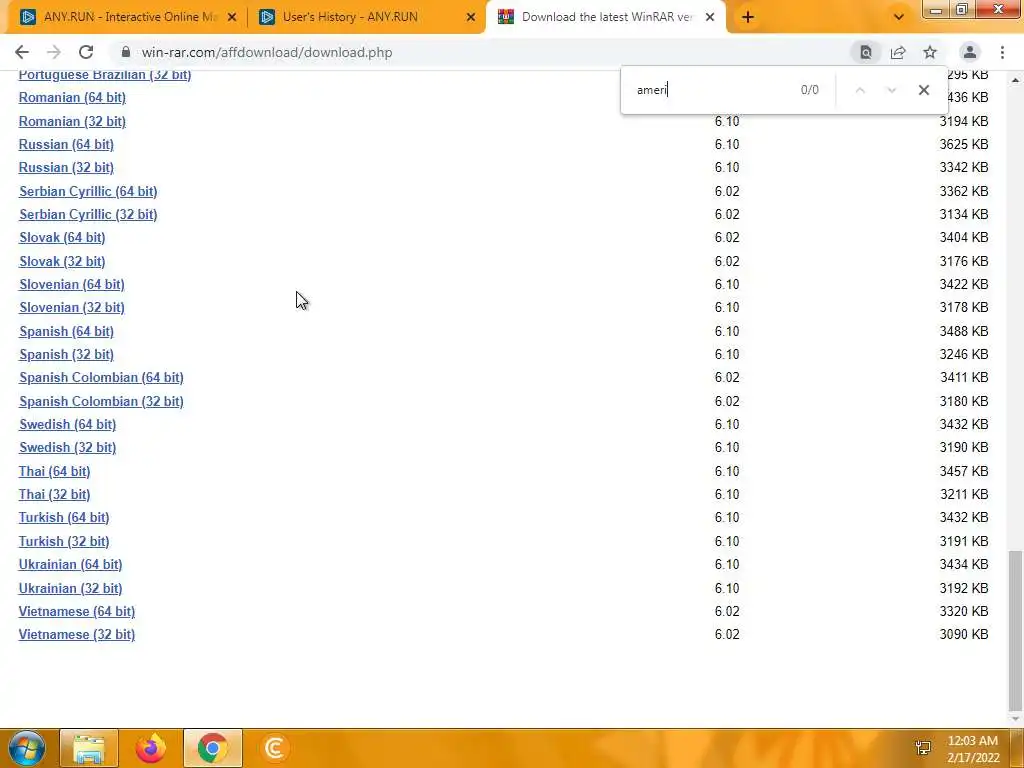The image size is (1024, 768).
Task: Open Windows Start menu
Action: 26,748
